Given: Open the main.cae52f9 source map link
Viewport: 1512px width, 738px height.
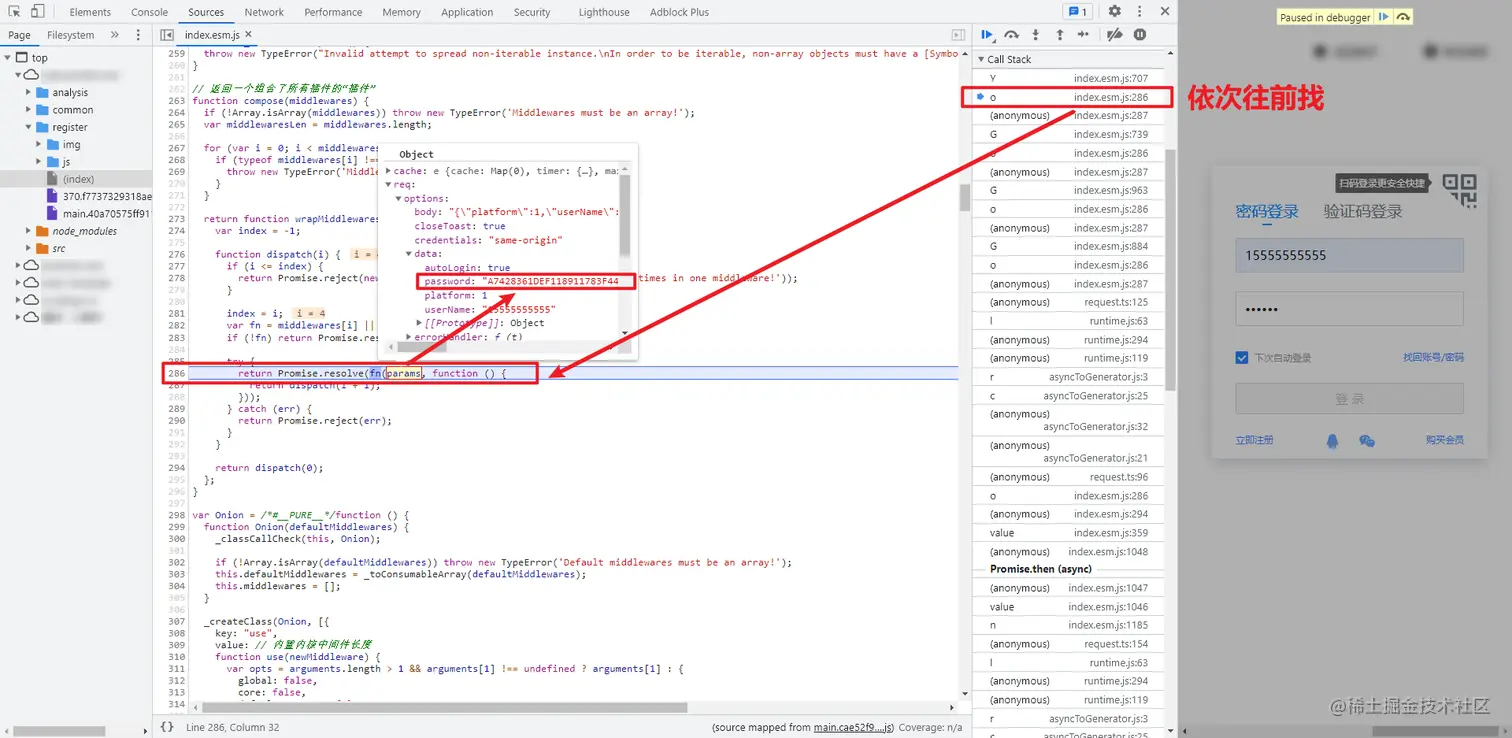Looking at the screenshot, I should (854, 727).
